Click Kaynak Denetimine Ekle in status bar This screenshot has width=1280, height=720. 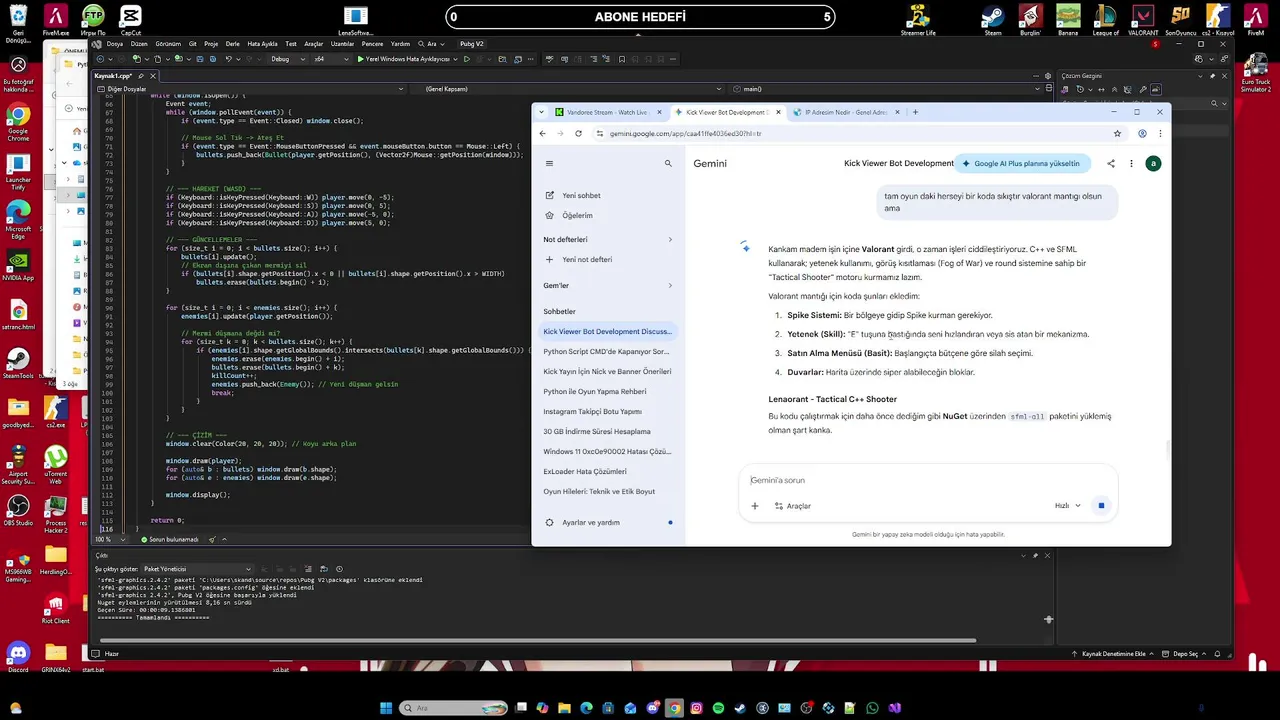[1112, 654]
